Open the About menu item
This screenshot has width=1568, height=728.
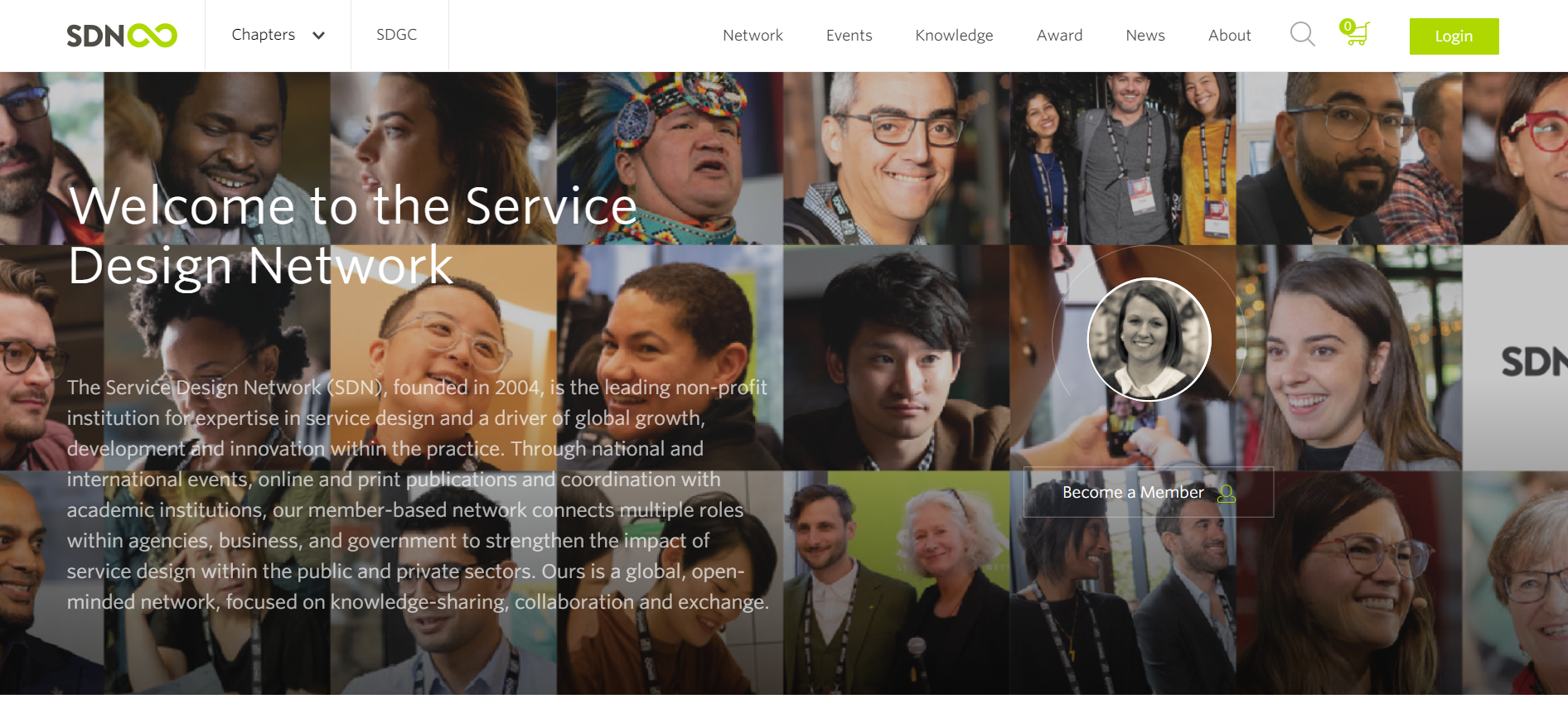[x=1229, y=36]
